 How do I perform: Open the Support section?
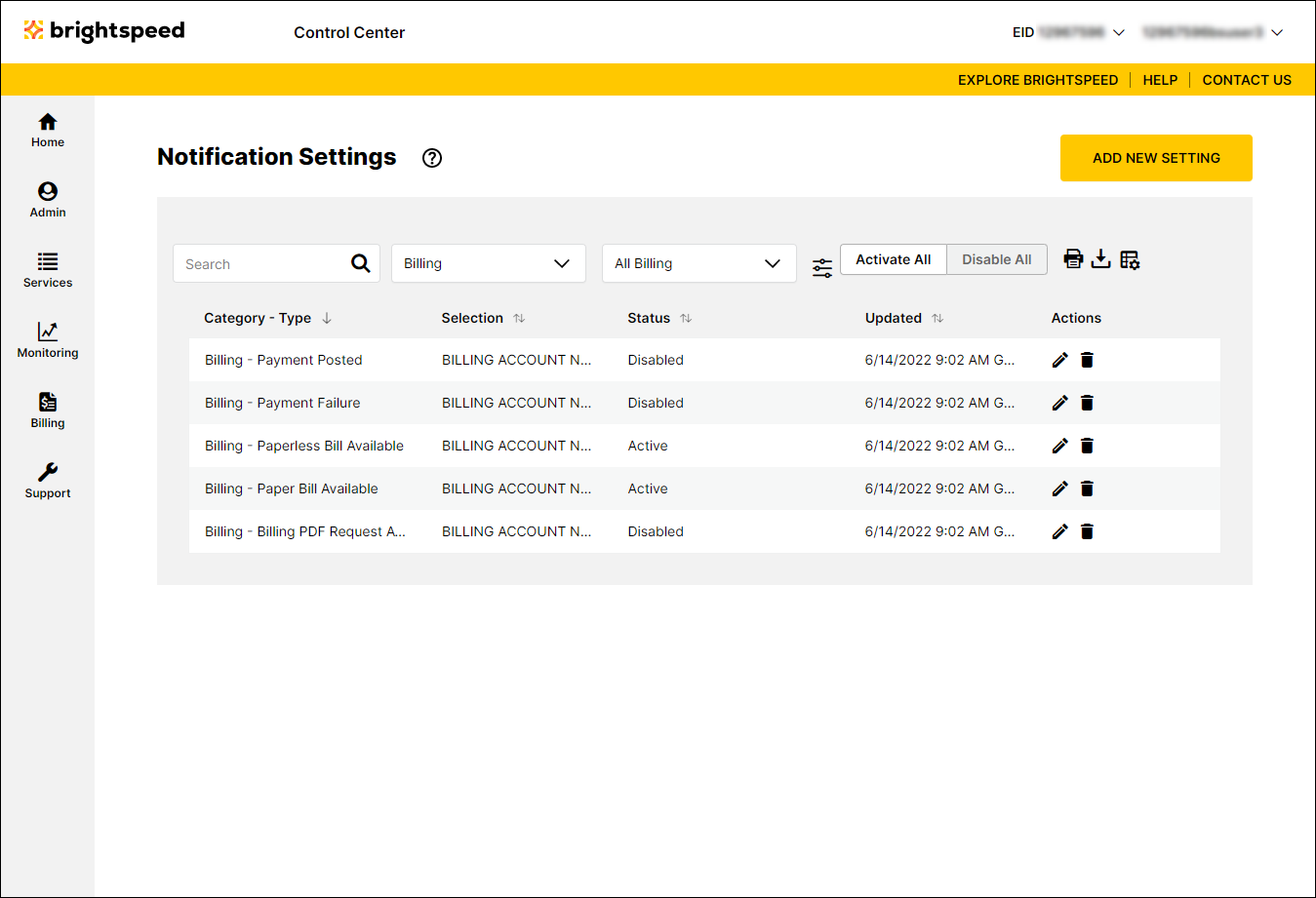click(x=47, y=481)
